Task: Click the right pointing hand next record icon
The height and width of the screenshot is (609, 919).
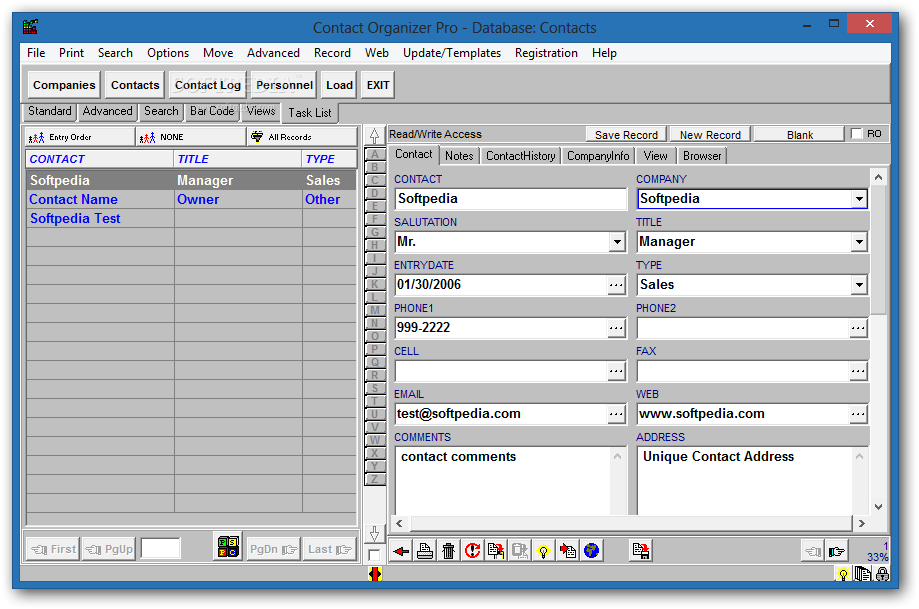Action: tap(837, 551)
